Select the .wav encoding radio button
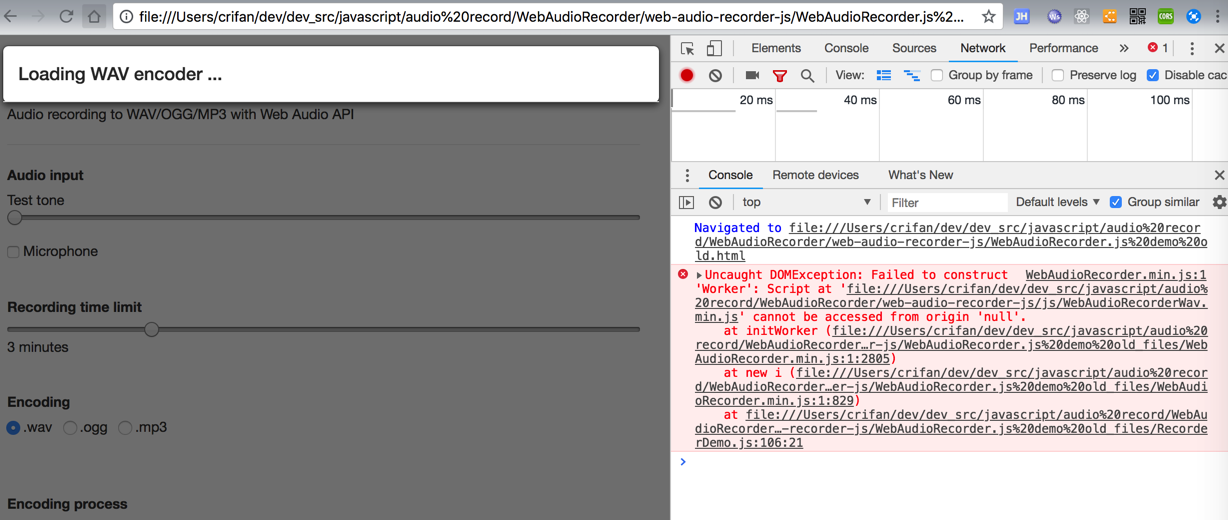This screenshot has height=520, width=1228. coord(13,428)
